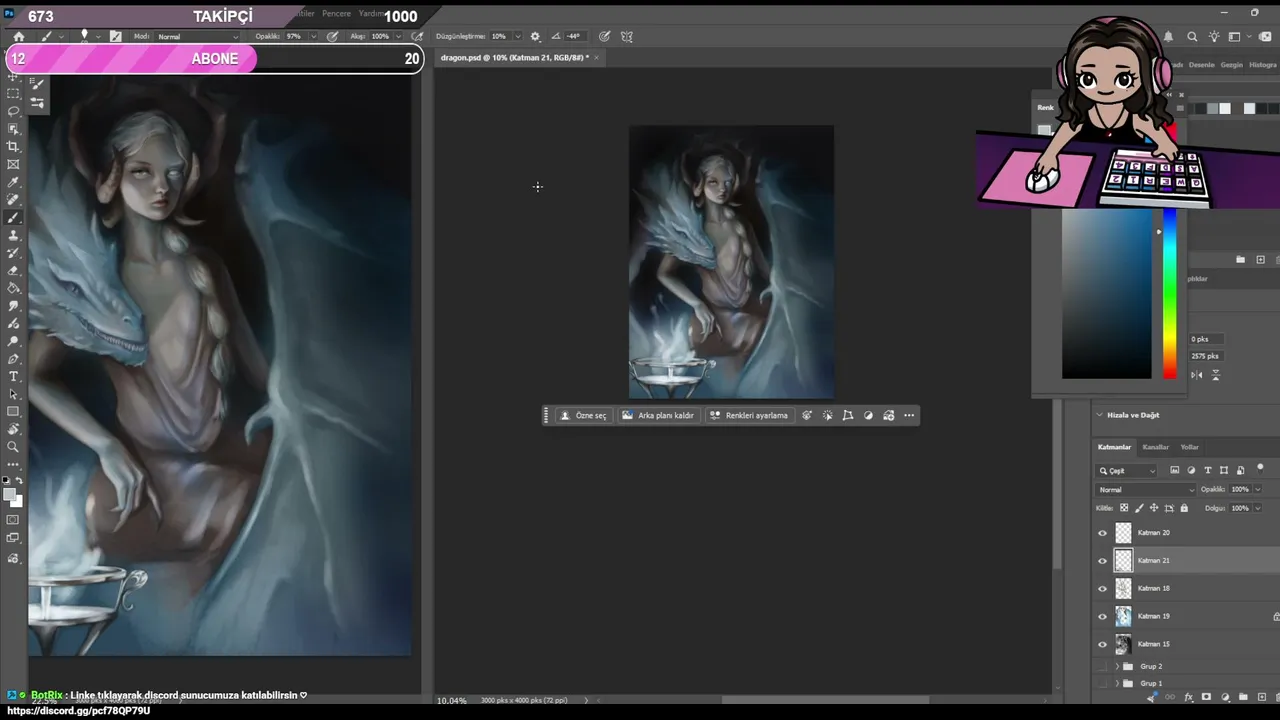1280x720 pixels.
Task: Open the layer blend mode Normal dropdown
Action: click(x=1146, y=490)
